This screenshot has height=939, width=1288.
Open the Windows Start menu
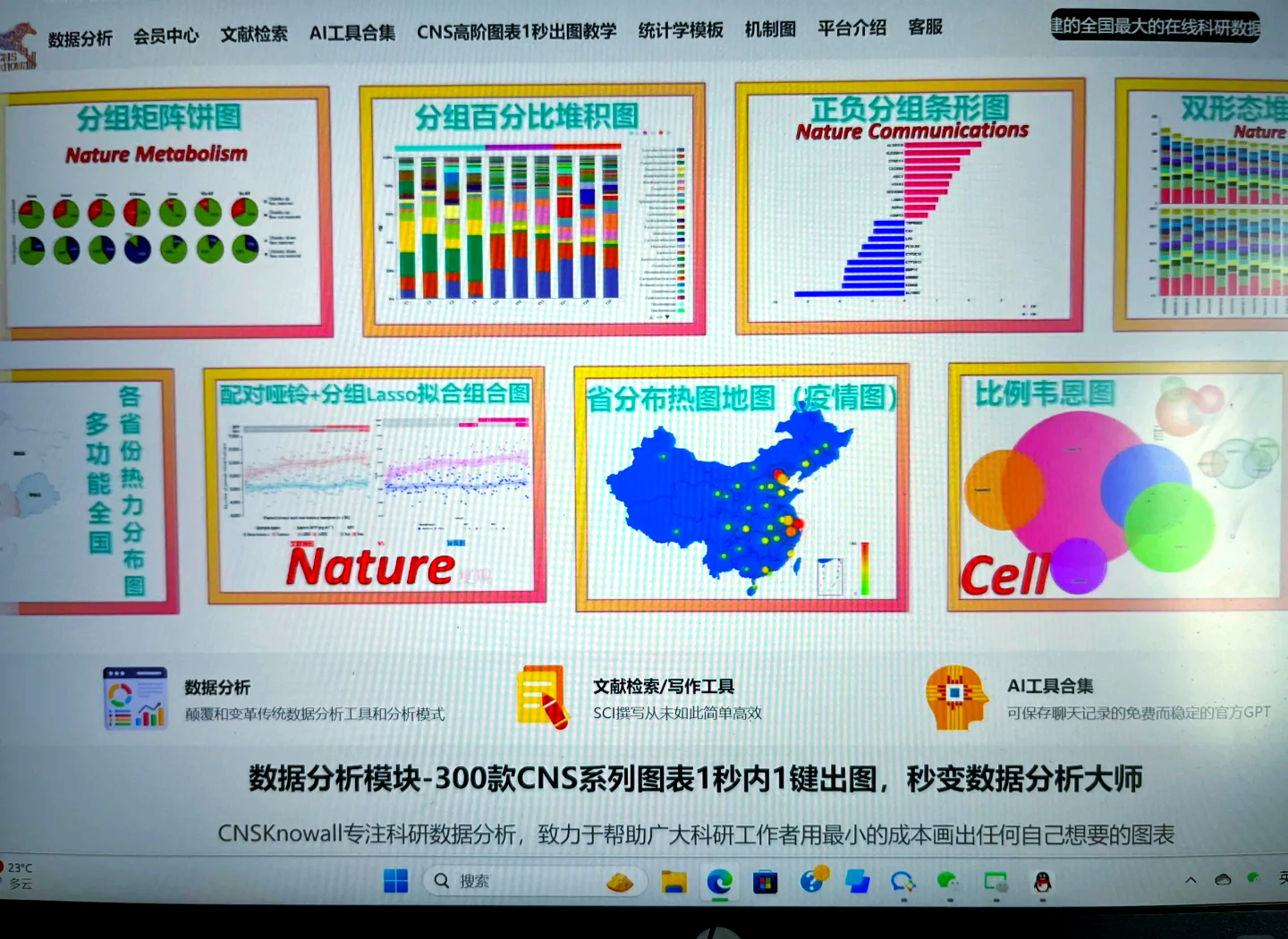point(395,881)
